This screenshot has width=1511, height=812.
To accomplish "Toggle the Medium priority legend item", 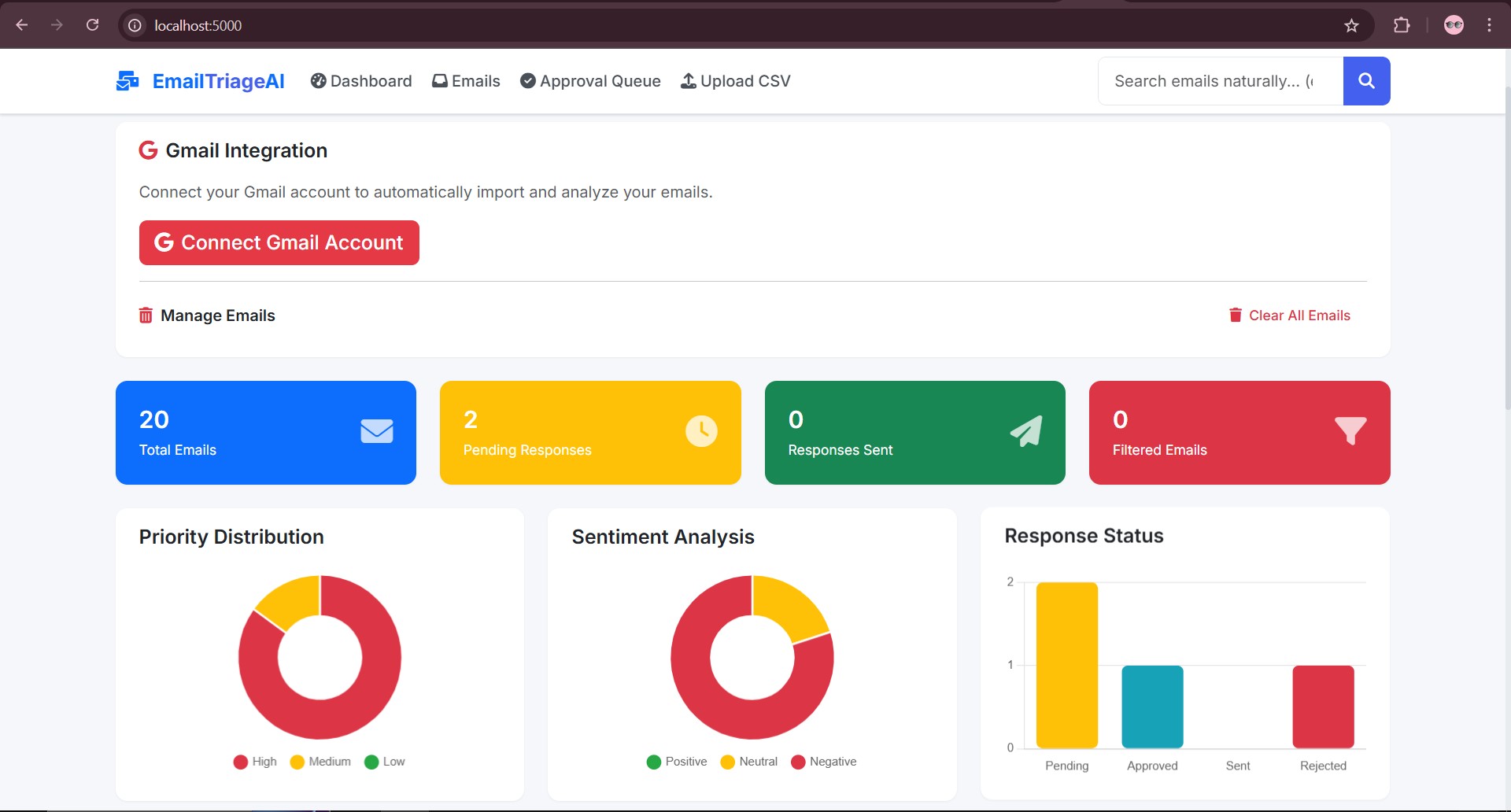I will coord(297,762).
